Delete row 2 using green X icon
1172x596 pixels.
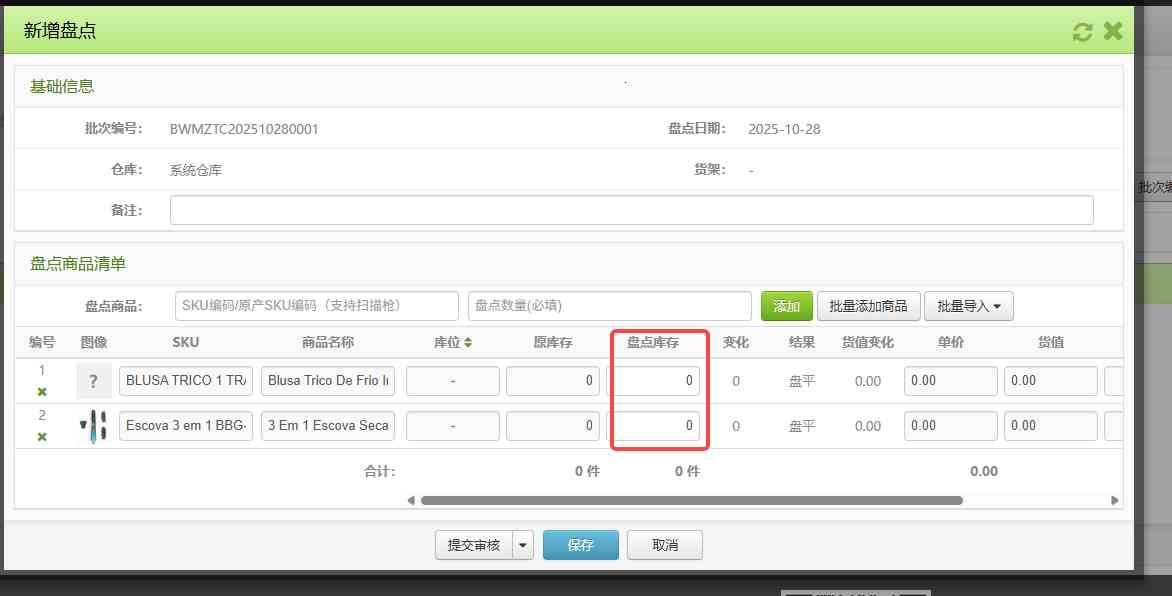pyautogui.click(x=42, y=437)
